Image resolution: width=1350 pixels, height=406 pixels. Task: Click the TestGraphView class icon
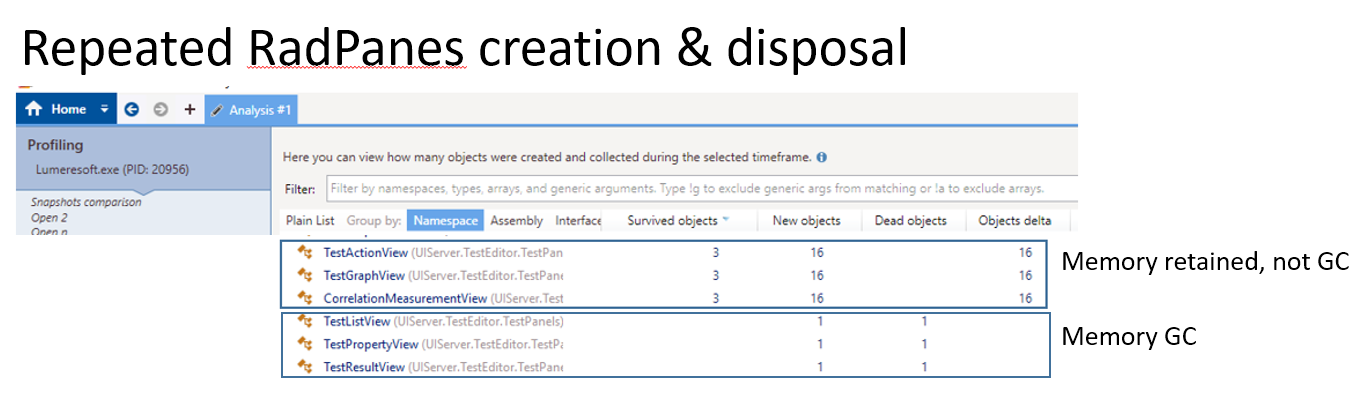pos(306,275)
